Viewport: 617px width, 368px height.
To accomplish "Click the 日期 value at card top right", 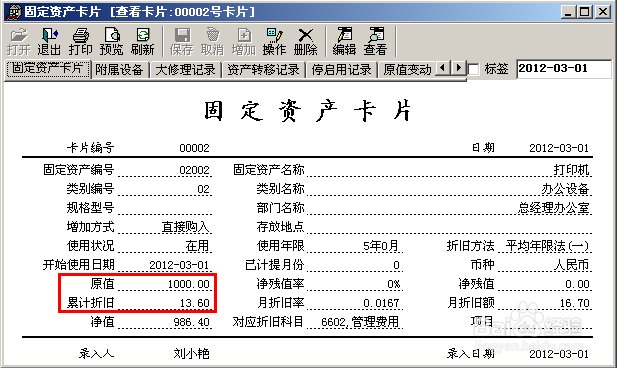I will [559, 148].
